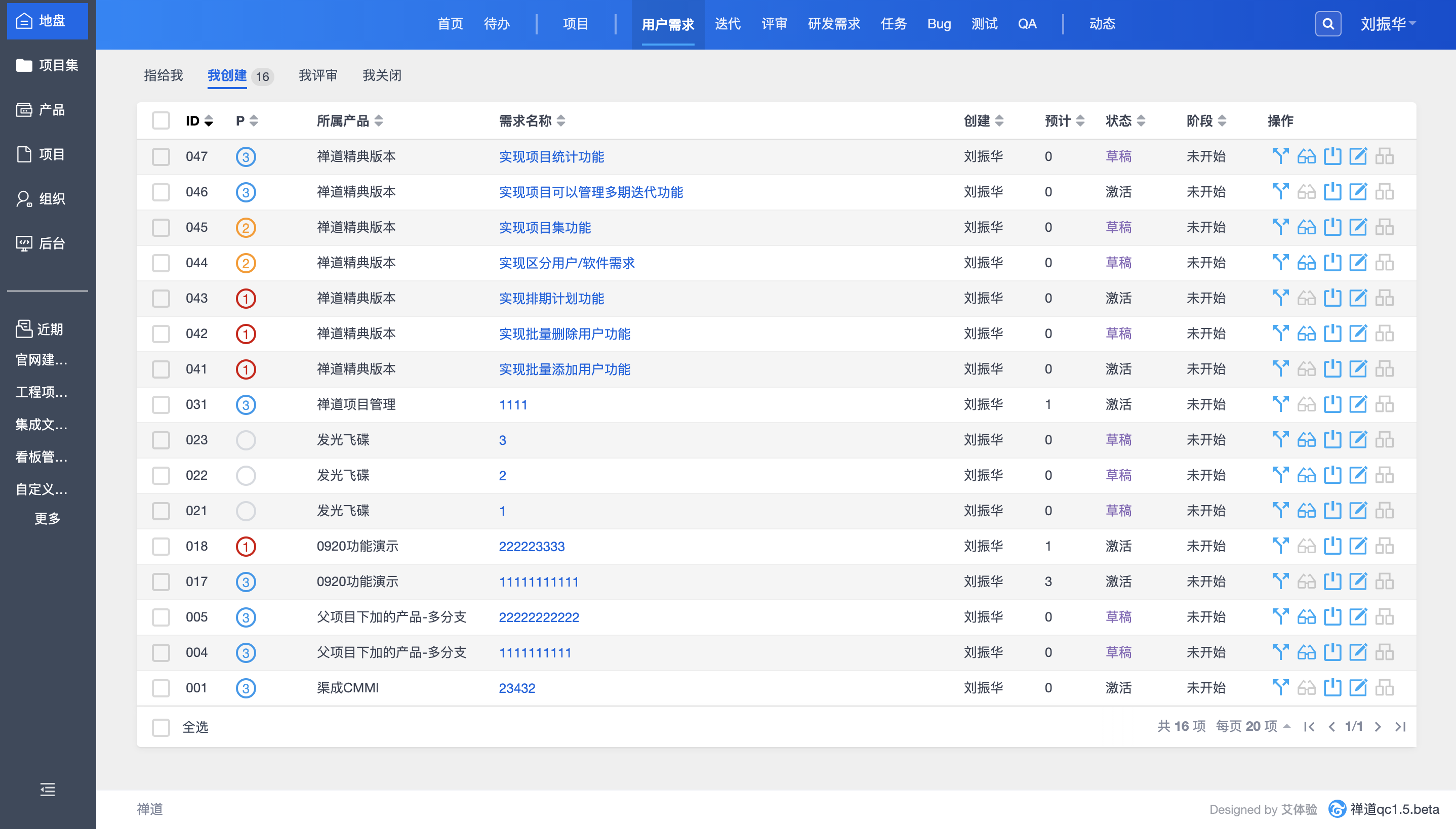The image size is (1456, 829).
Task: Check the box for requirement 046
Action: coord(160,192)
